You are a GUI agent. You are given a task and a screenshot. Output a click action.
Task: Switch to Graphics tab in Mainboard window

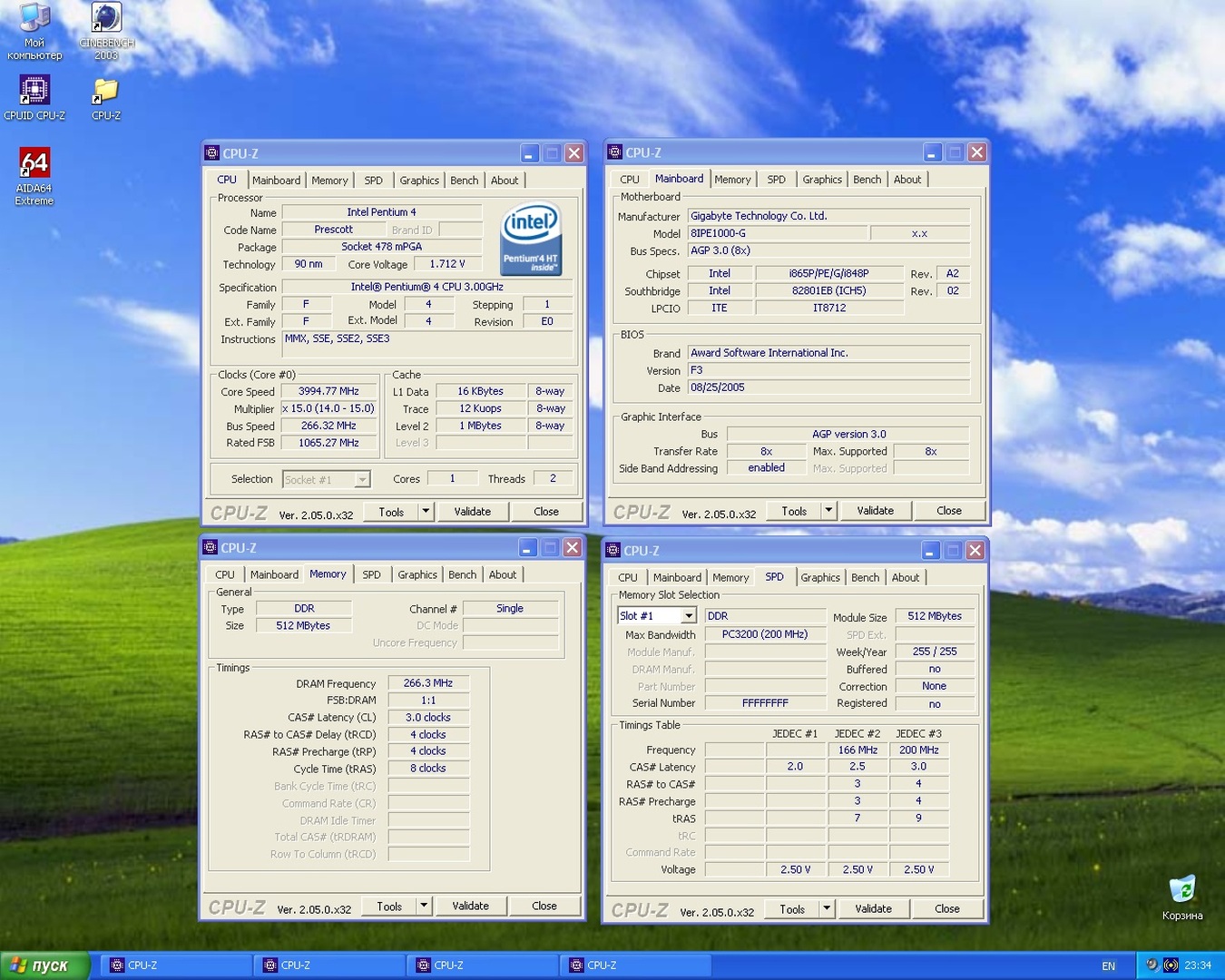822,180
